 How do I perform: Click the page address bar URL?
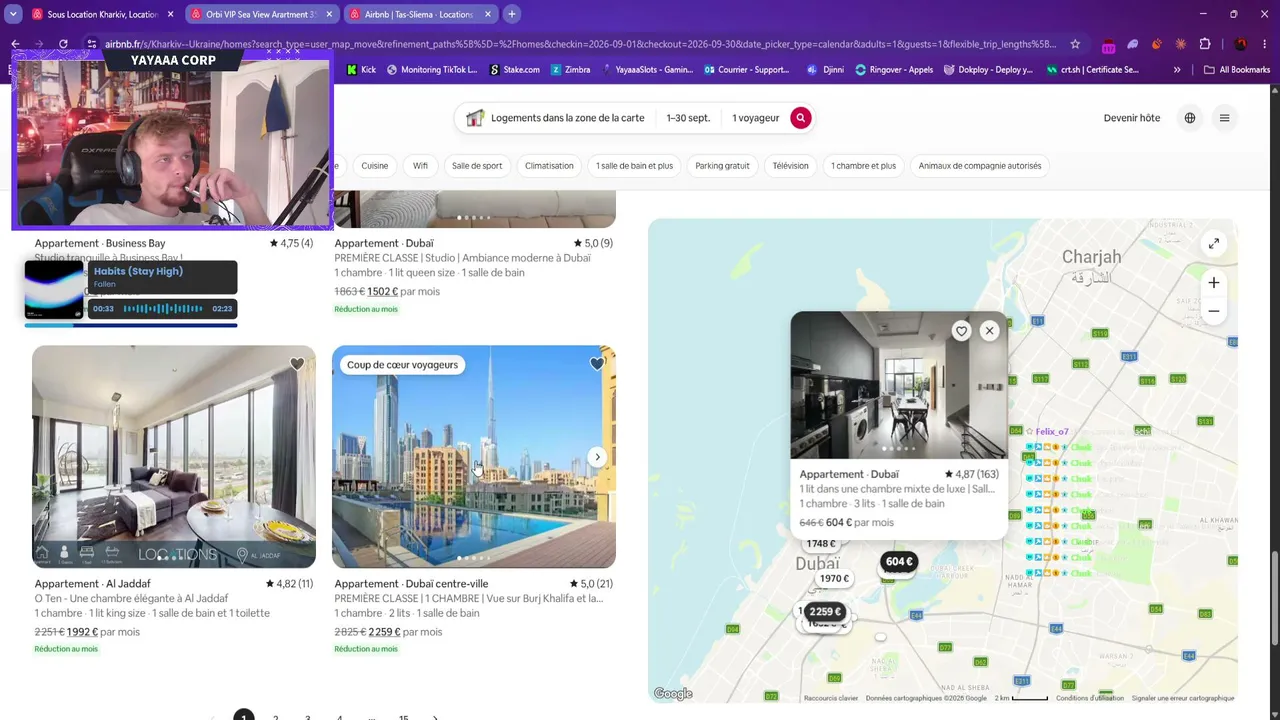[x=580, y=44]
